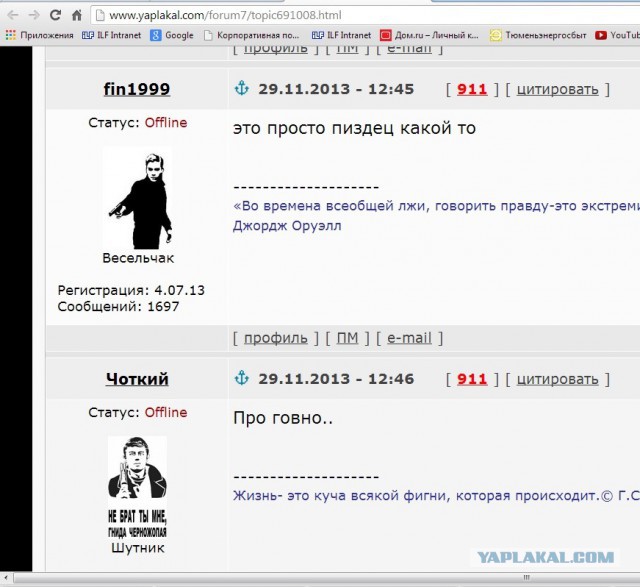Click anchor icon of 12:46 post
Screen dimensions: 640x587
click(242, 378)
